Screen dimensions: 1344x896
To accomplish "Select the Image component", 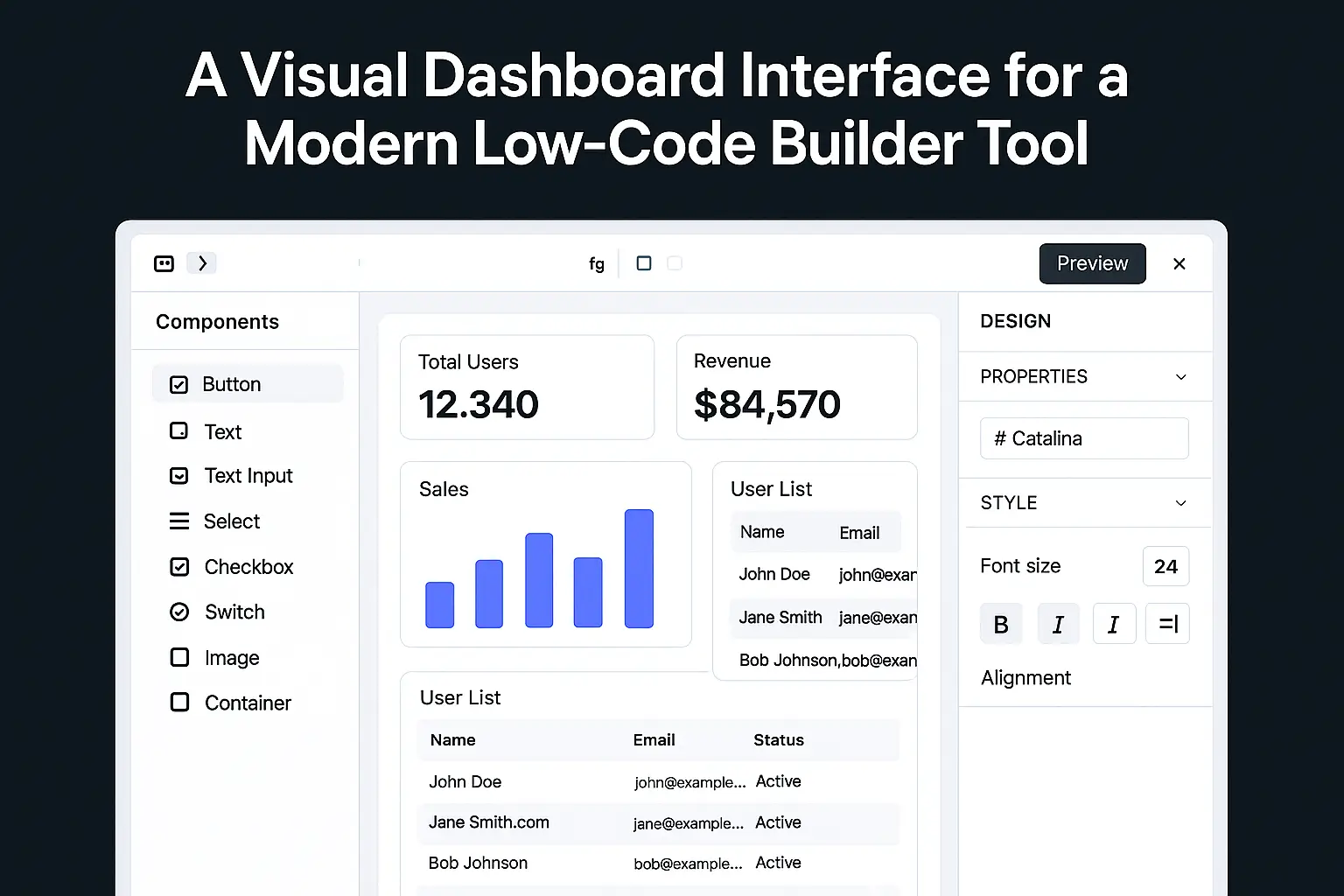I will tap(231, 657).
